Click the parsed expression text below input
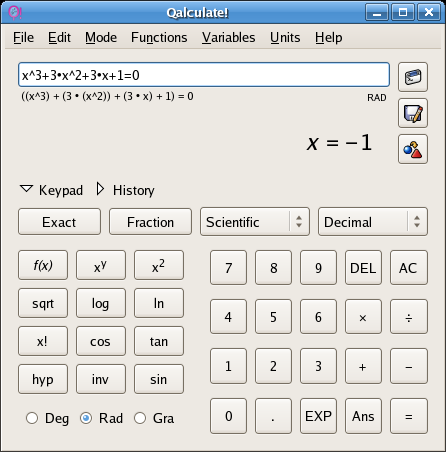Image resolution: width=446 pixels, height=452 pixels. click(x=107, y=96)
